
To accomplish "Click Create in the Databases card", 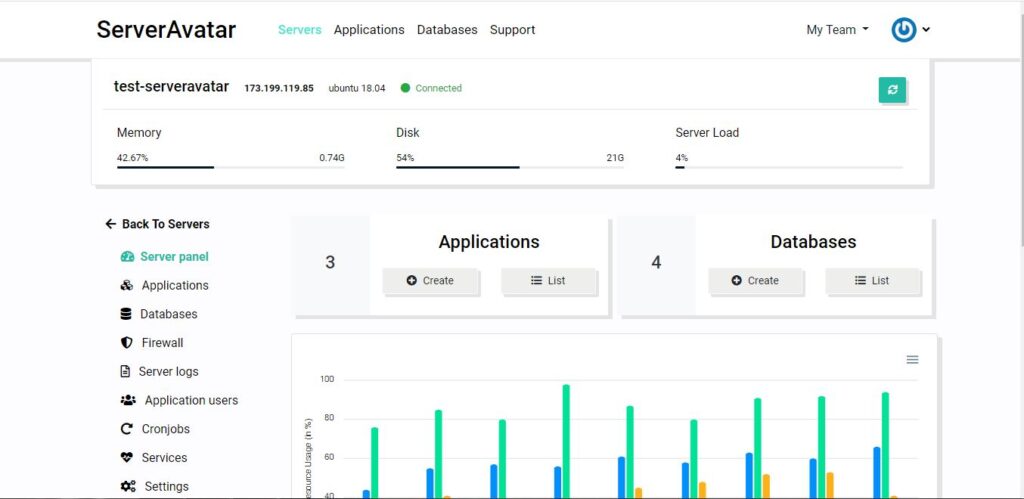I will point(756,281).
